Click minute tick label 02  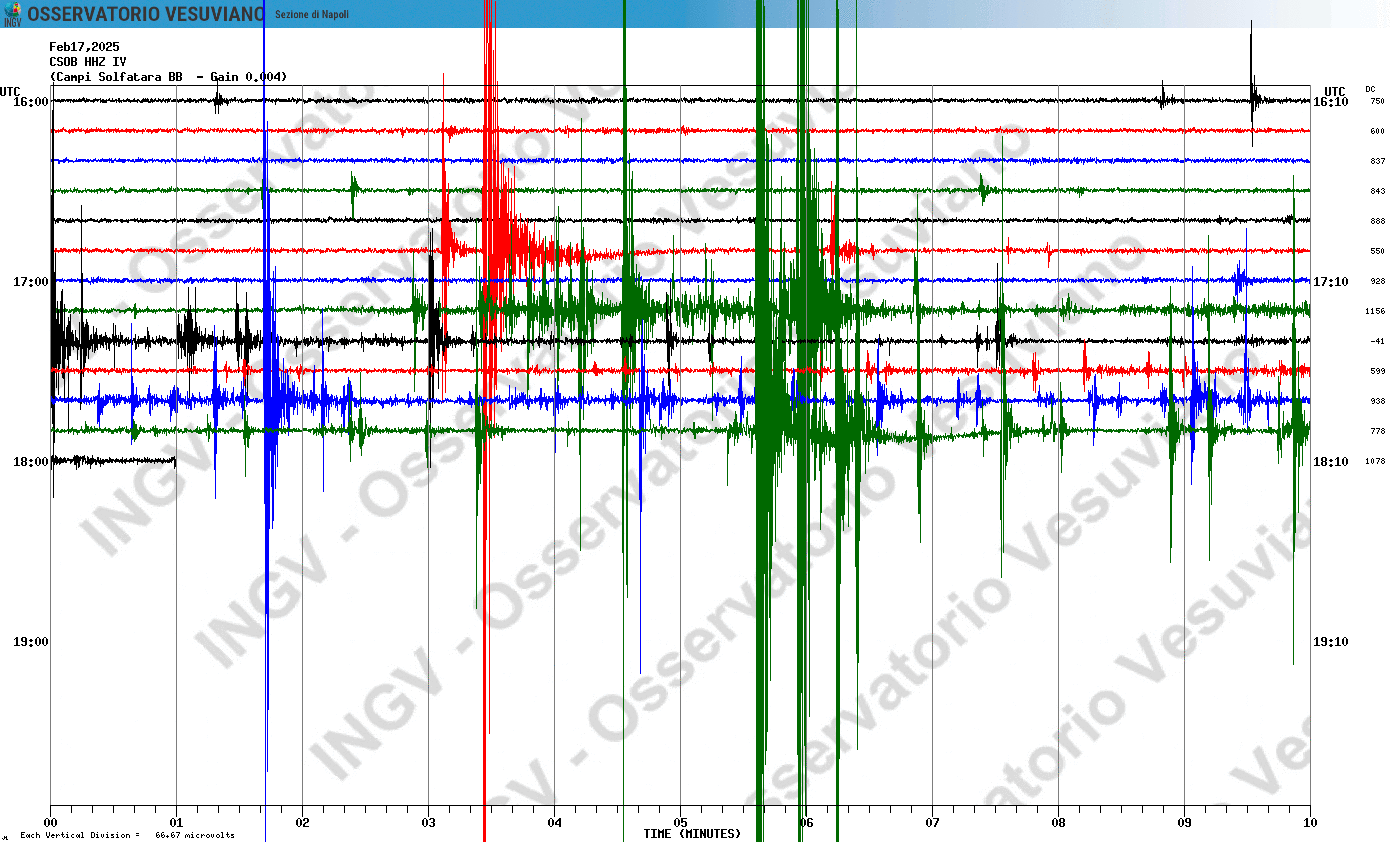coord(303,823)
